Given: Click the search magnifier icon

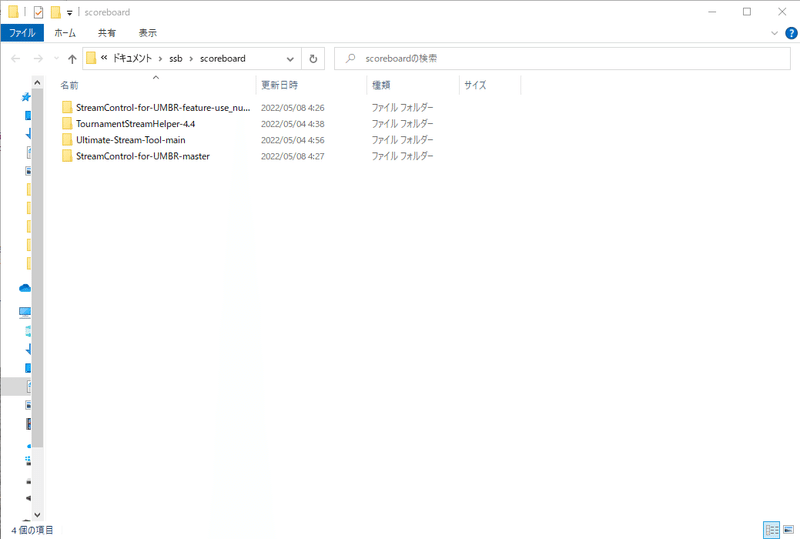Looking at the screenshot, I should [x=350, y=58].
